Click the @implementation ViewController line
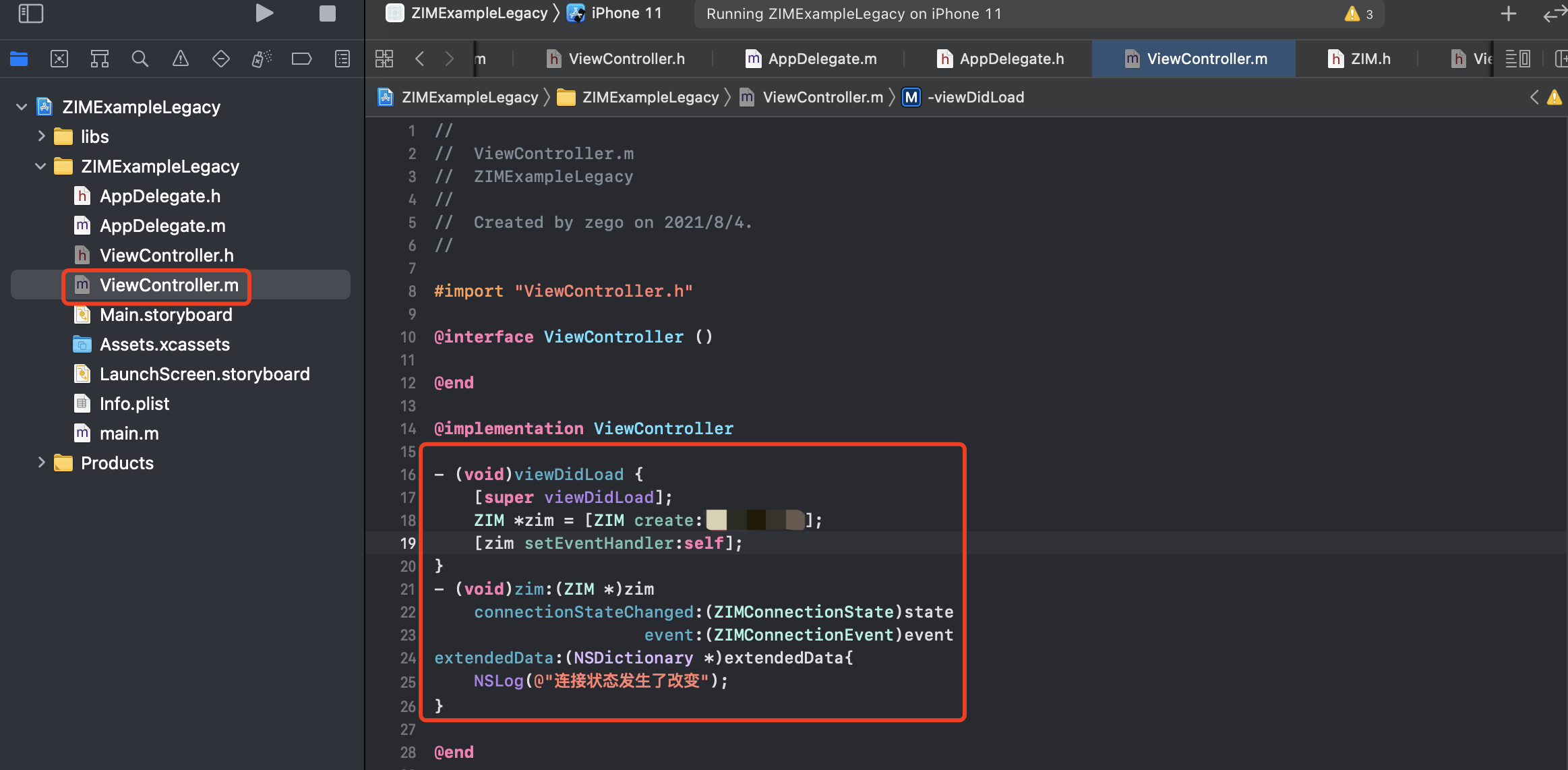This screenshot has width=1568, height=770. 584,428
